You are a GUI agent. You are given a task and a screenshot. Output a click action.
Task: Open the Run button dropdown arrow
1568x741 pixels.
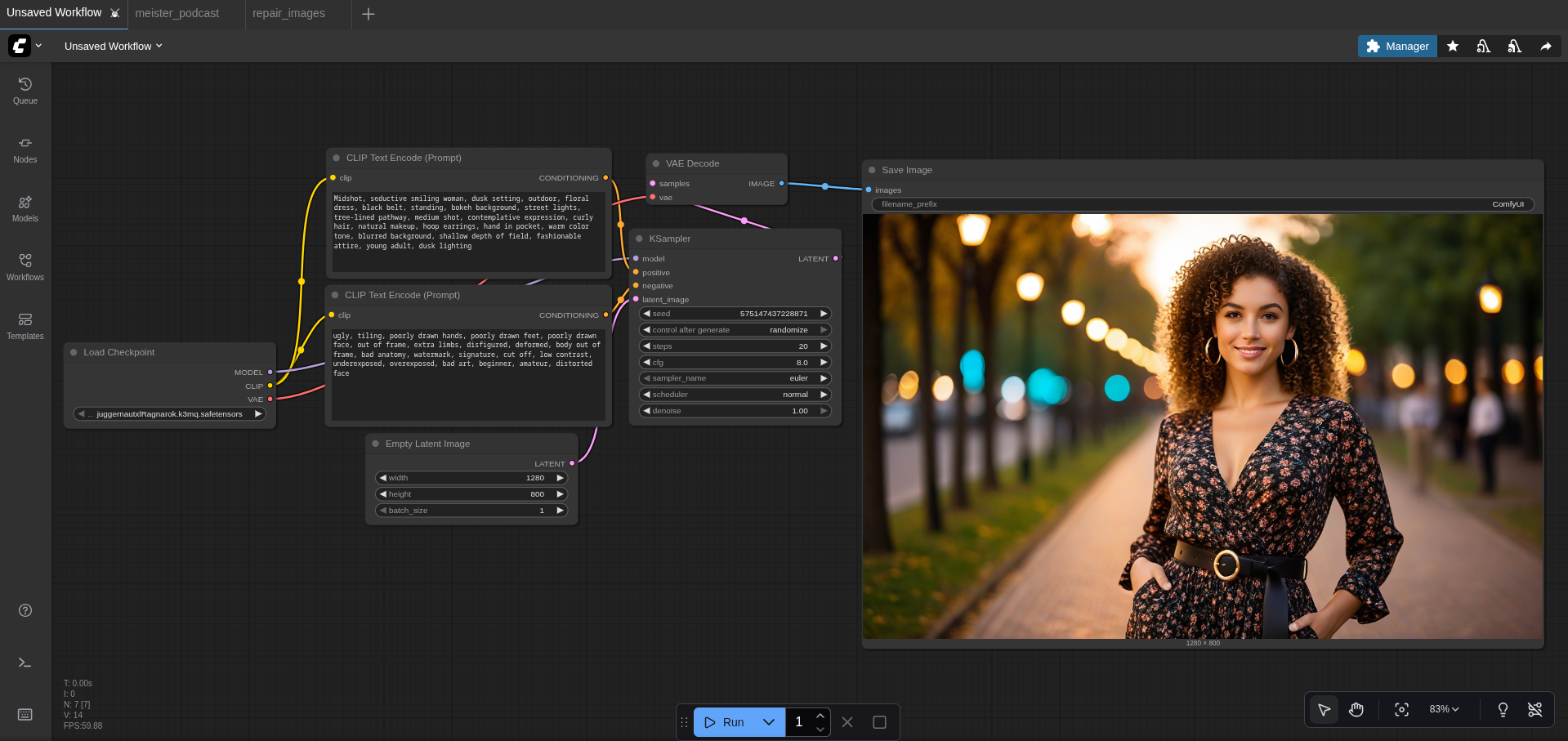[768, 722]
